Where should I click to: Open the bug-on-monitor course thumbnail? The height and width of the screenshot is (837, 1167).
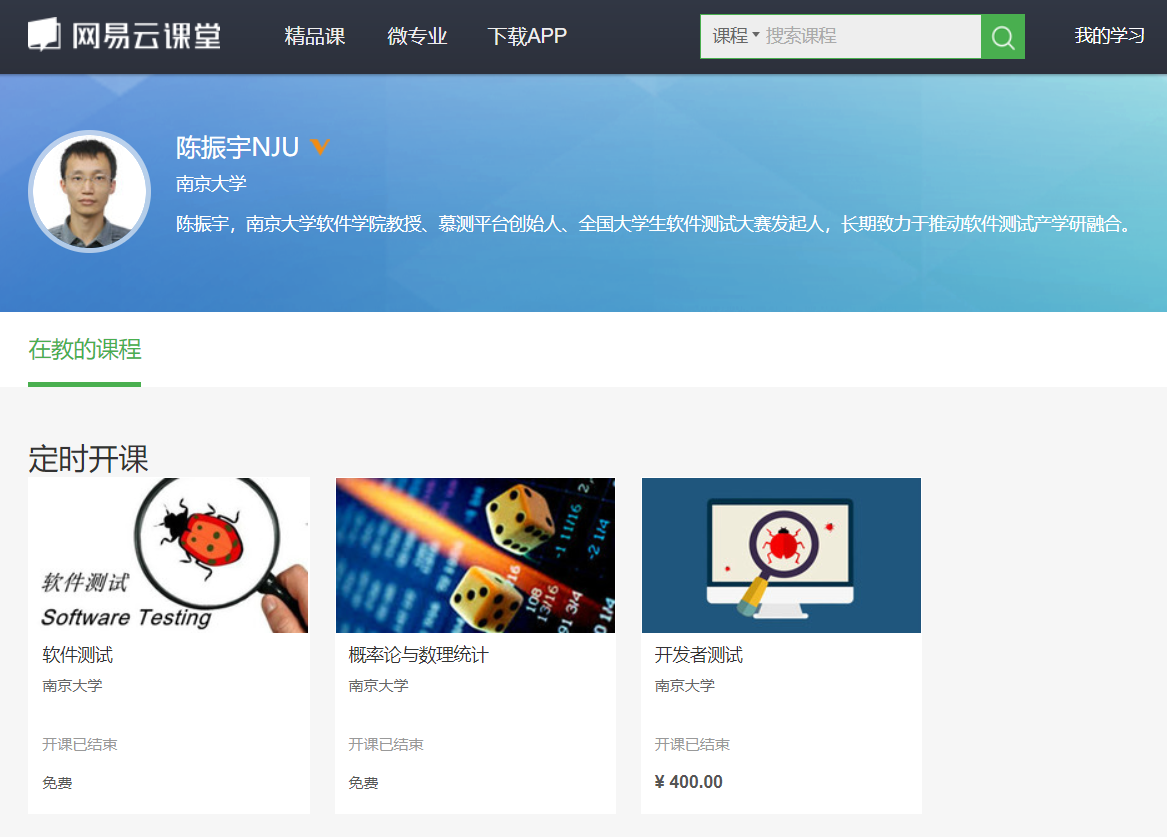click(x=781, y=556)
